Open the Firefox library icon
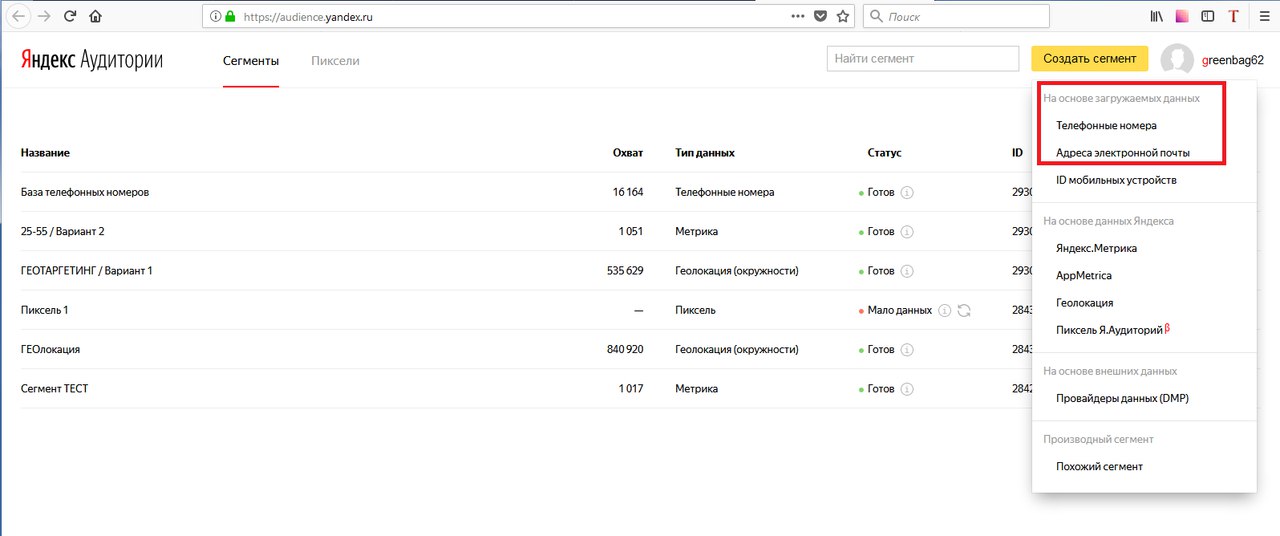Screen dimensions: 1280x536 (x=1156, y=16)
